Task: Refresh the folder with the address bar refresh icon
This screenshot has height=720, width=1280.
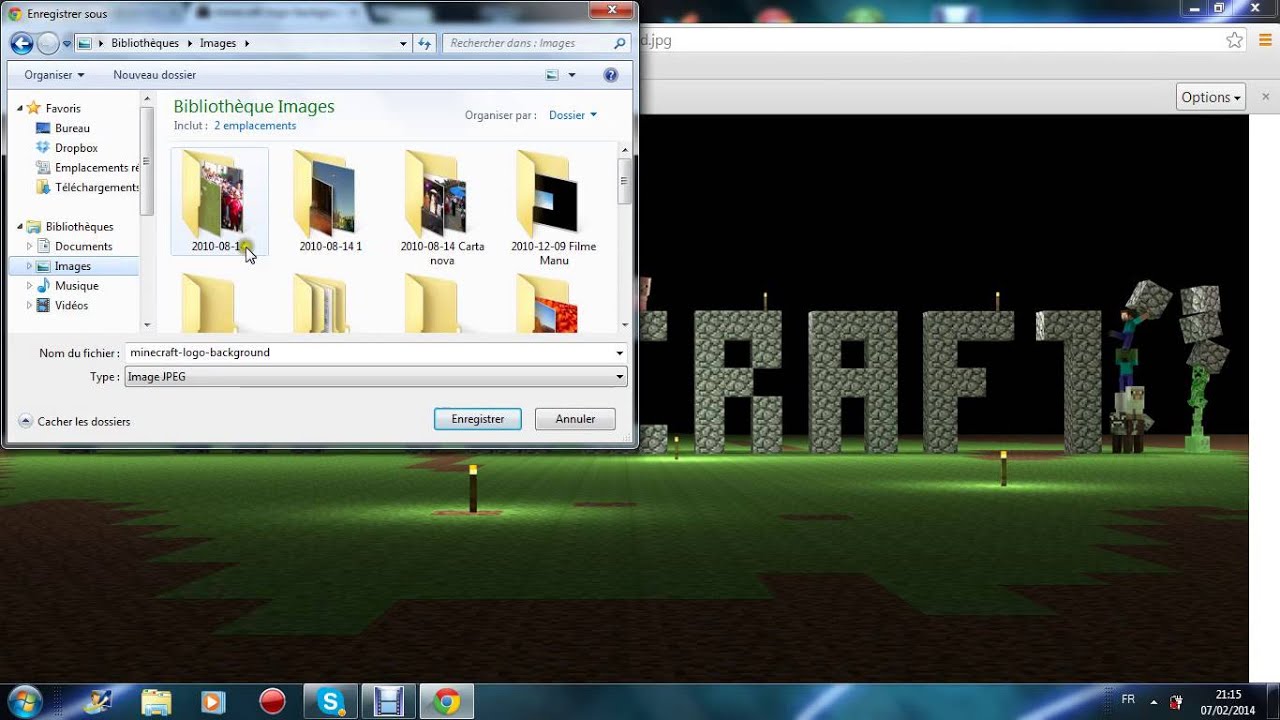Action: [x=424, y=44]
